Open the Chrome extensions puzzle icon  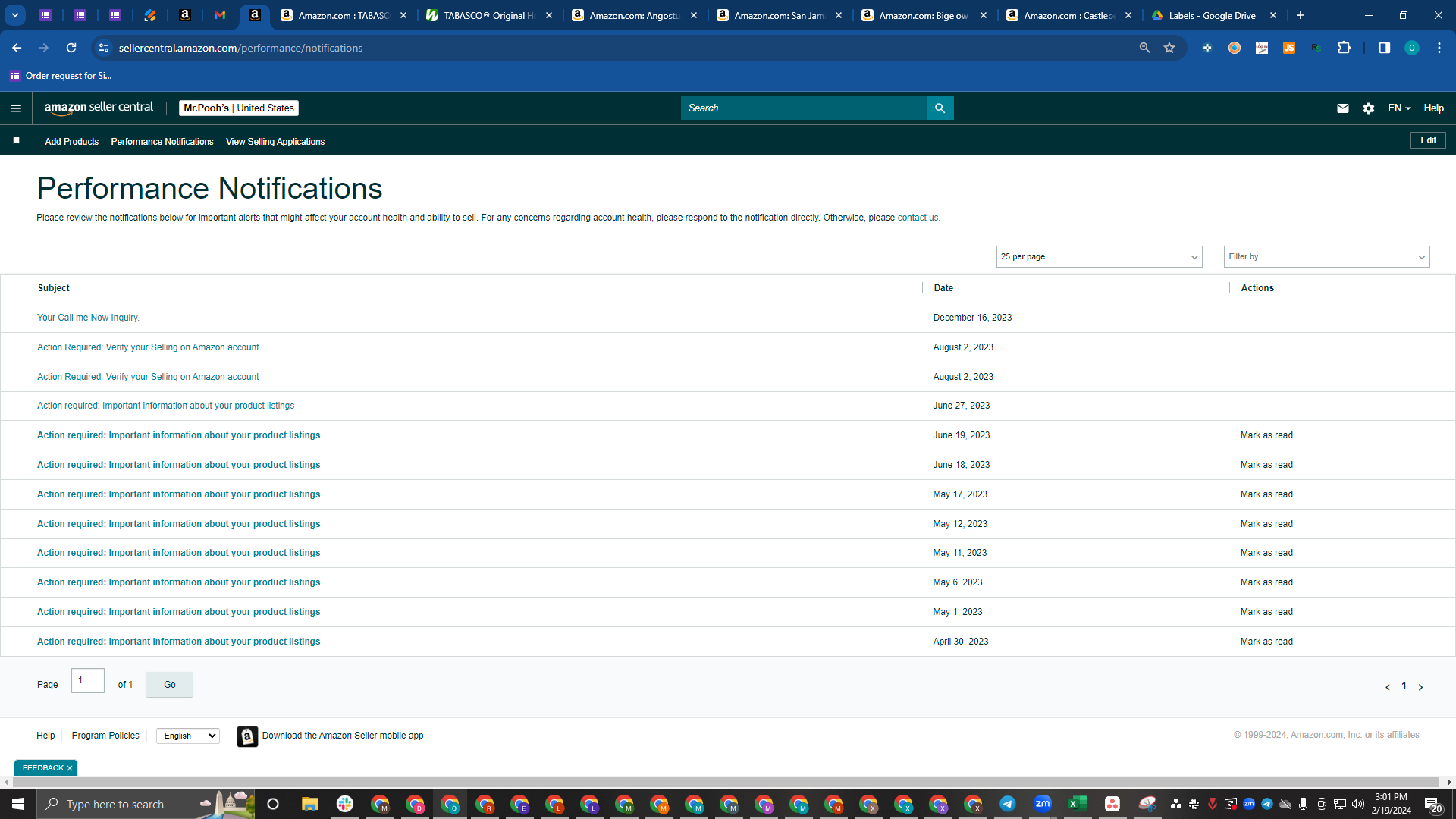click(1344, 48)
